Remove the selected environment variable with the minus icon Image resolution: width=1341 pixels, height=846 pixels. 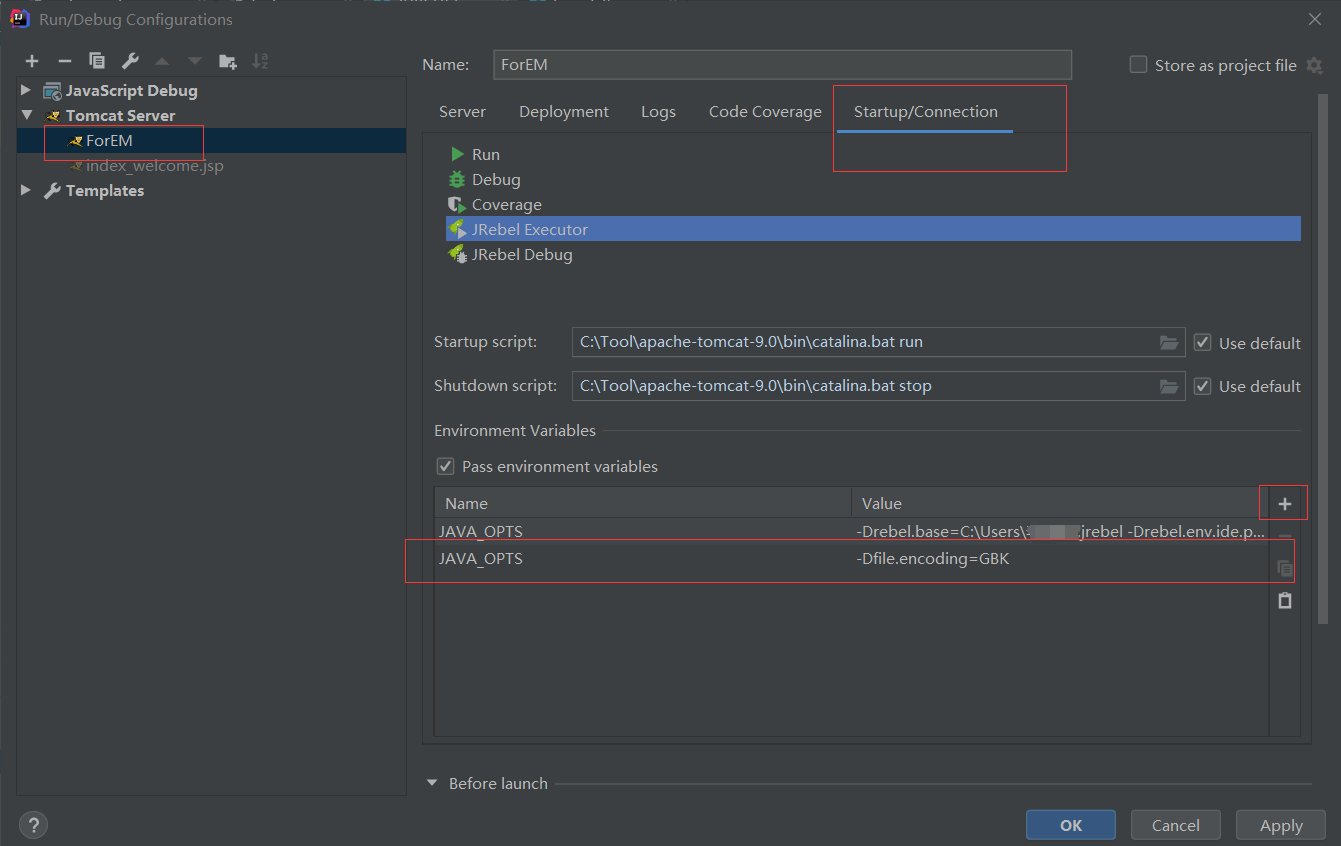(1285, 537)
